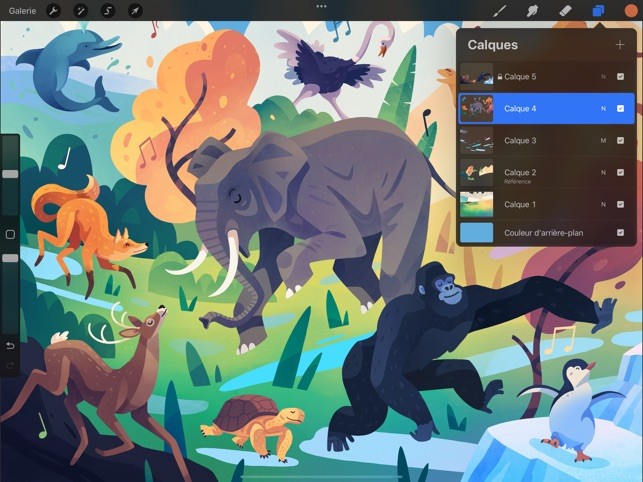Uncheck visibility of Calque 3

pos(620,140)
